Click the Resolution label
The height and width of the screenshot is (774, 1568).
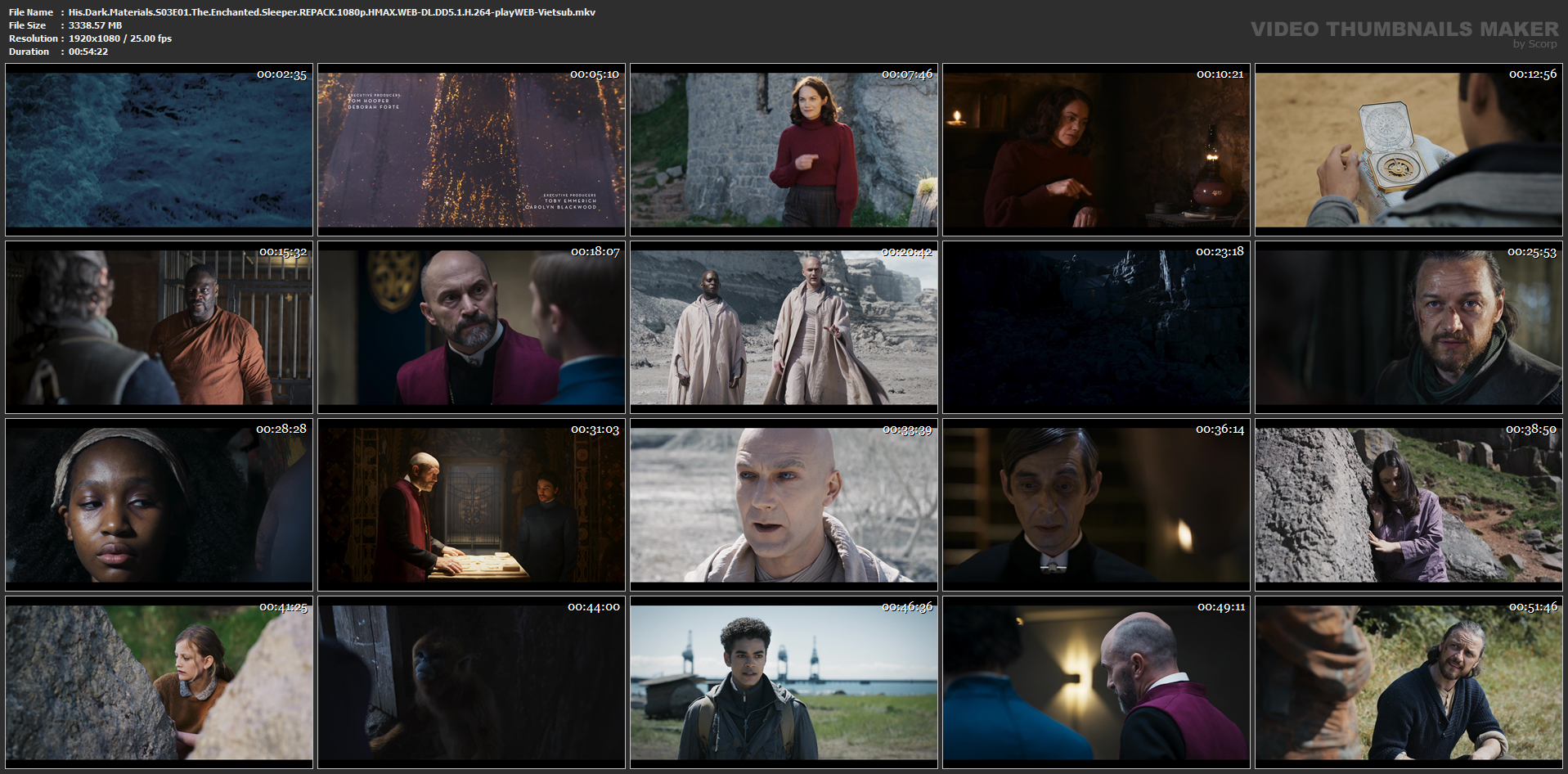[34, 38]
